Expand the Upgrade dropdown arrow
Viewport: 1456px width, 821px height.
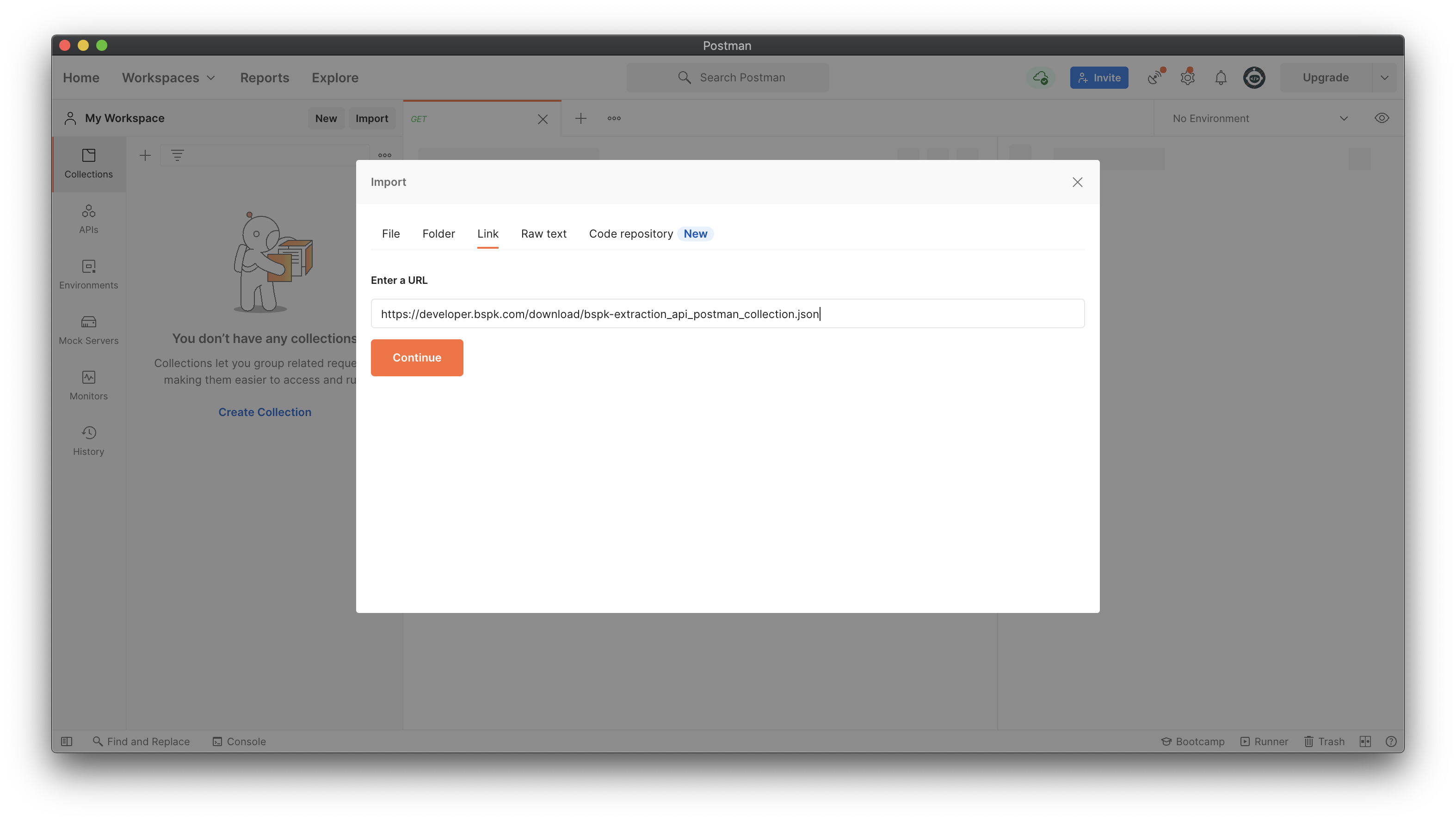1384,77
